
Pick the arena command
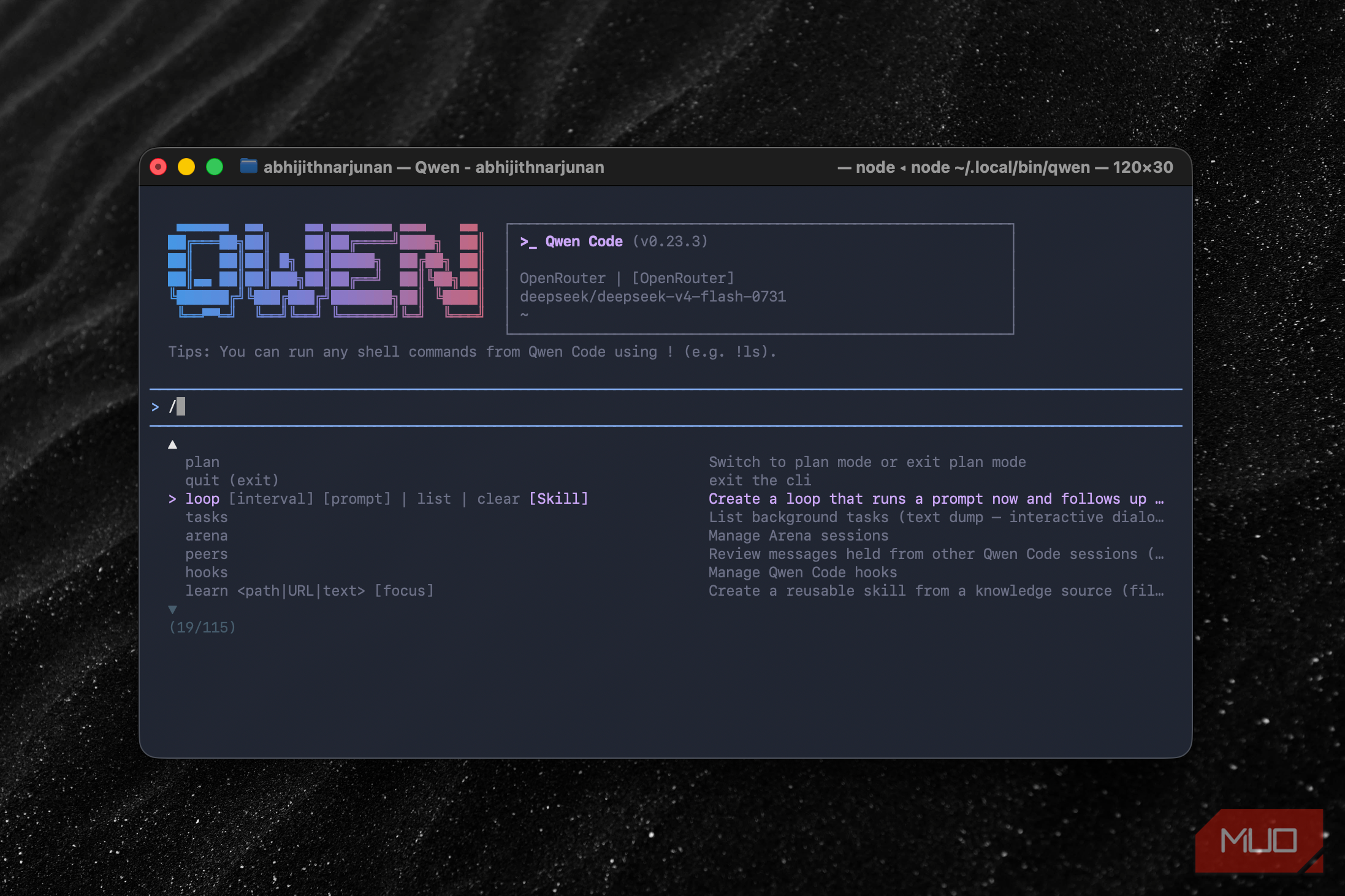point(207,536)
